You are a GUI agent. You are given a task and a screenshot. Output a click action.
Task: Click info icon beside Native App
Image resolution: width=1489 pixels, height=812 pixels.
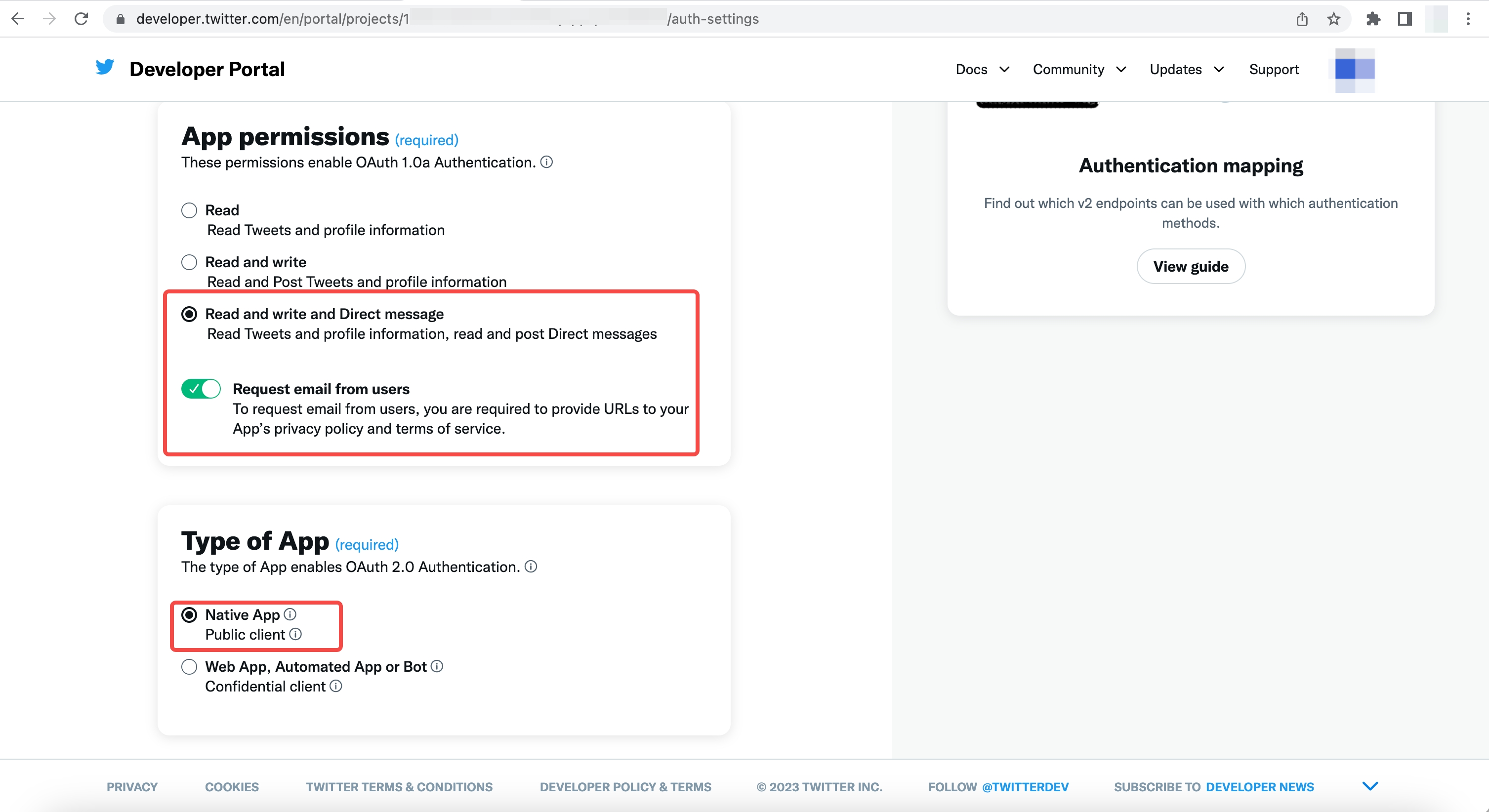[x=290, y=614]
